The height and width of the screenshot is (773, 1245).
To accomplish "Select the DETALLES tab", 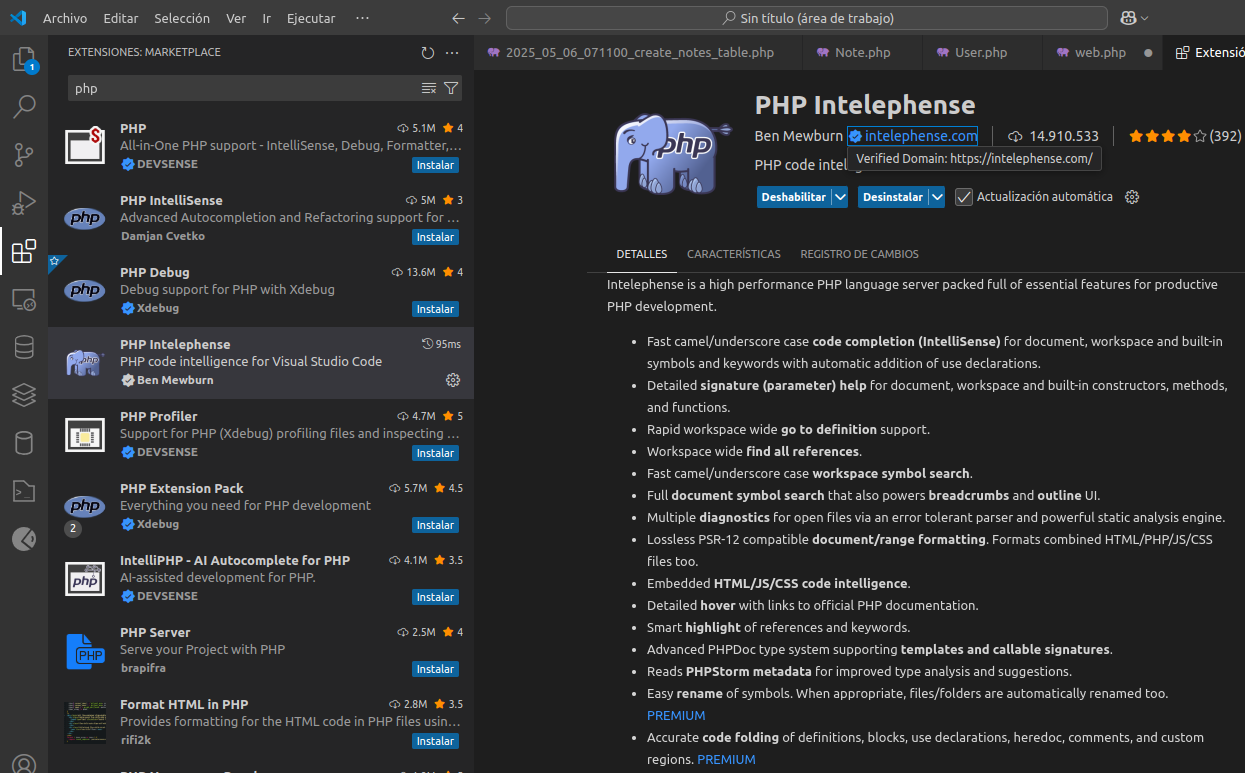I will click(642, 254).
